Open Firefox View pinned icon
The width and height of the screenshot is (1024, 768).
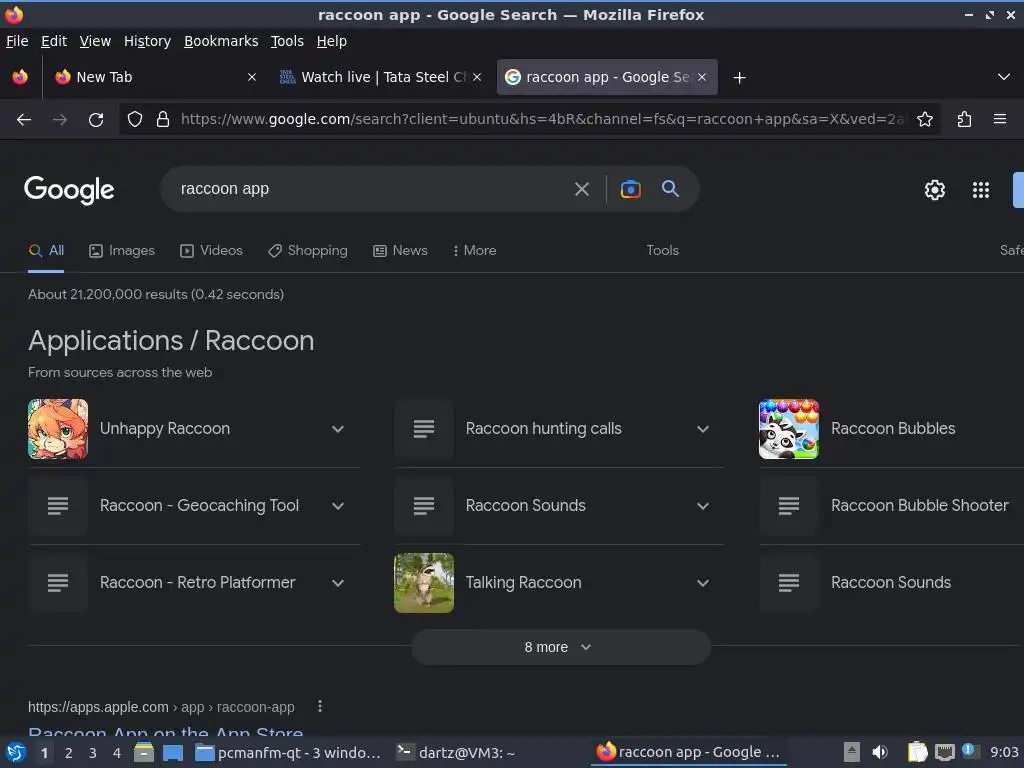pyautogui.click(x=20, y=77)
